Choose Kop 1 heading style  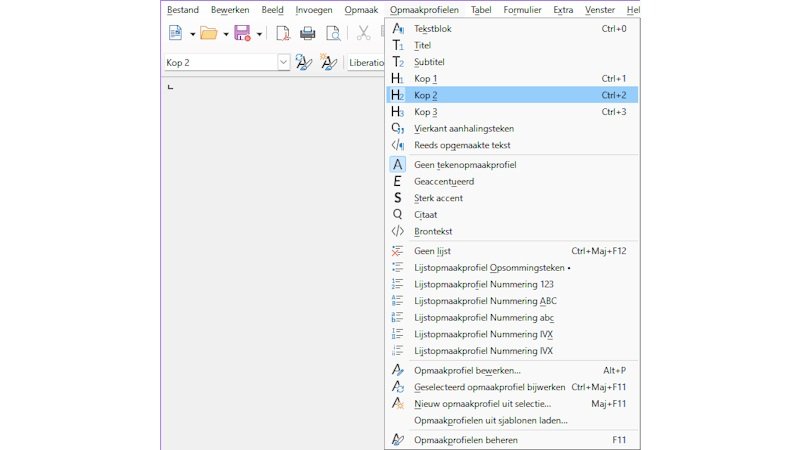tap(512, 79)
